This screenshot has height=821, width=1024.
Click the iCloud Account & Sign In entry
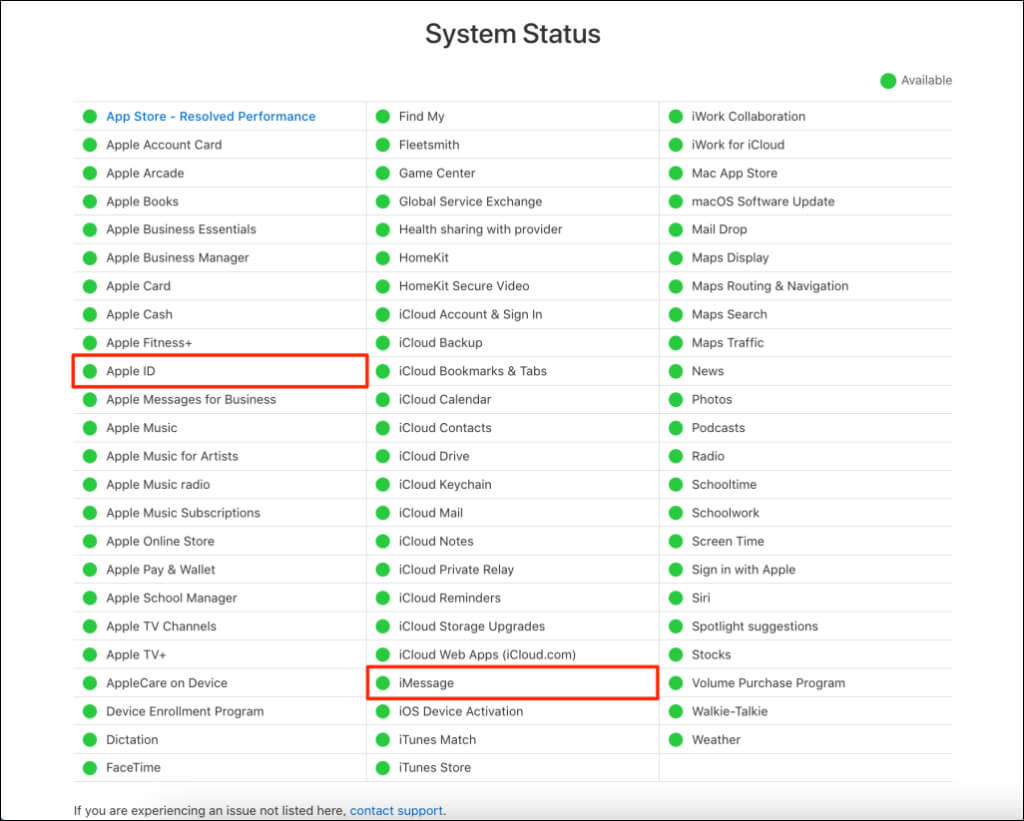470,314
